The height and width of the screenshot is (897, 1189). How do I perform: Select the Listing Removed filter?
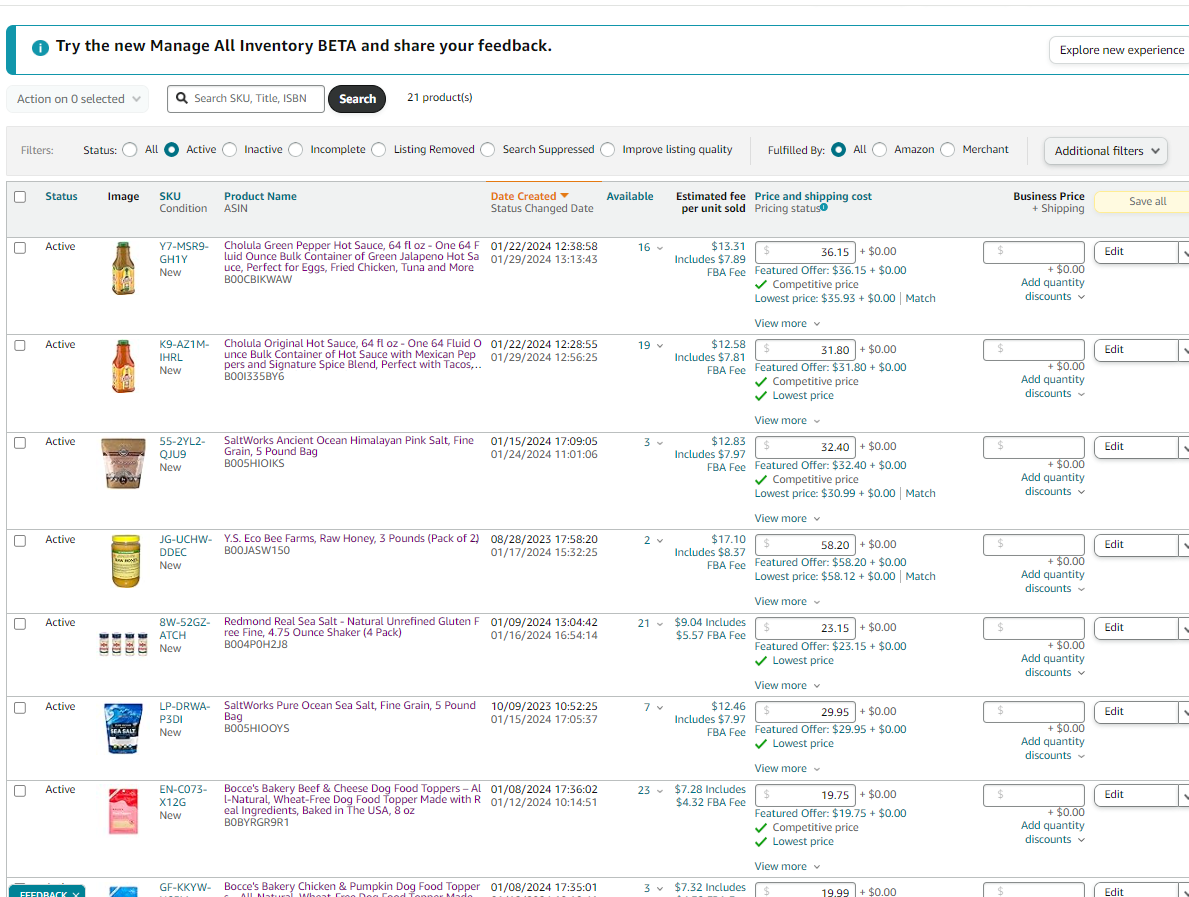pyautogui.click(x=379, y=149)
